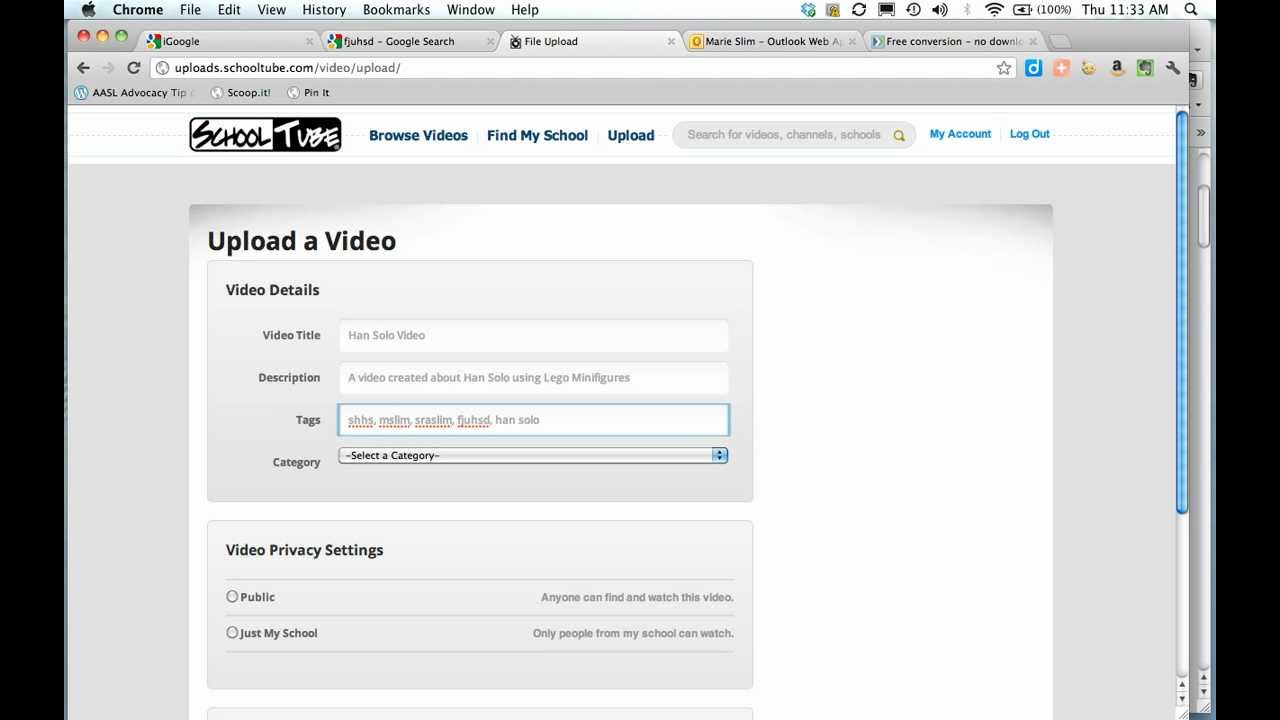Click the display mirroring menu bar icon
1280x720 pixels.
(x=886, y=9)
